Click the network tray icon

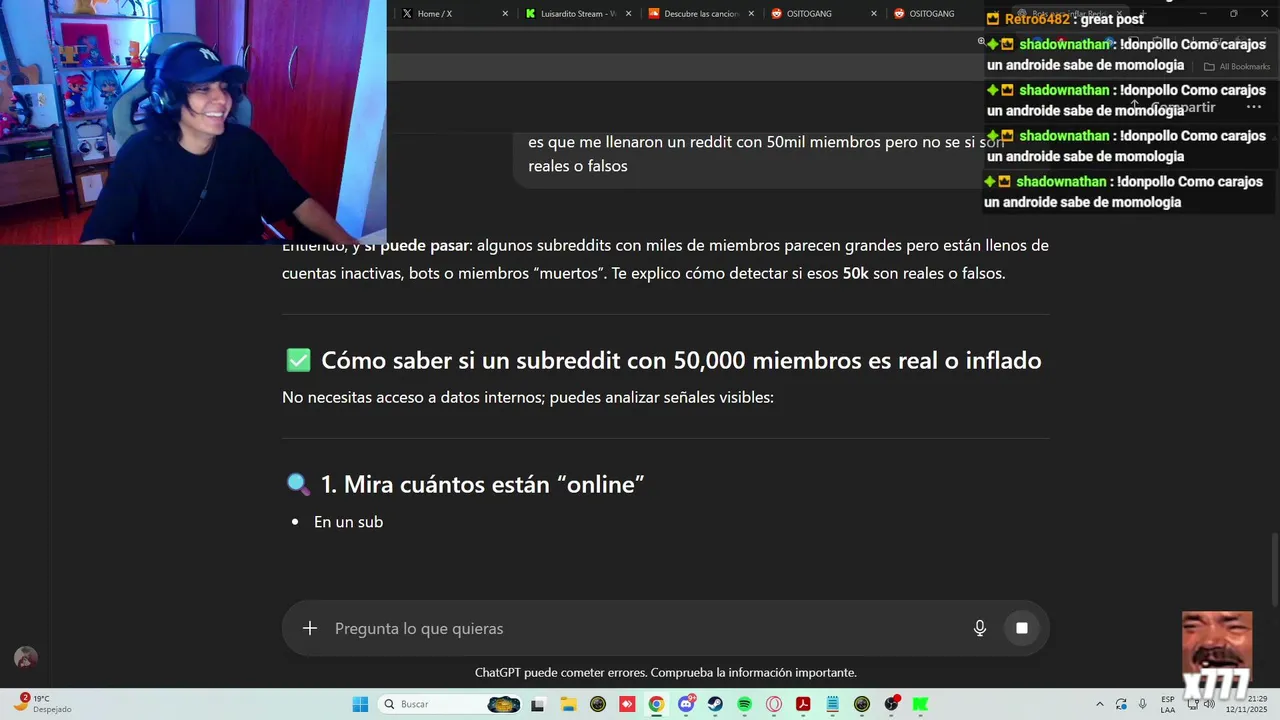click(1193, 704)
